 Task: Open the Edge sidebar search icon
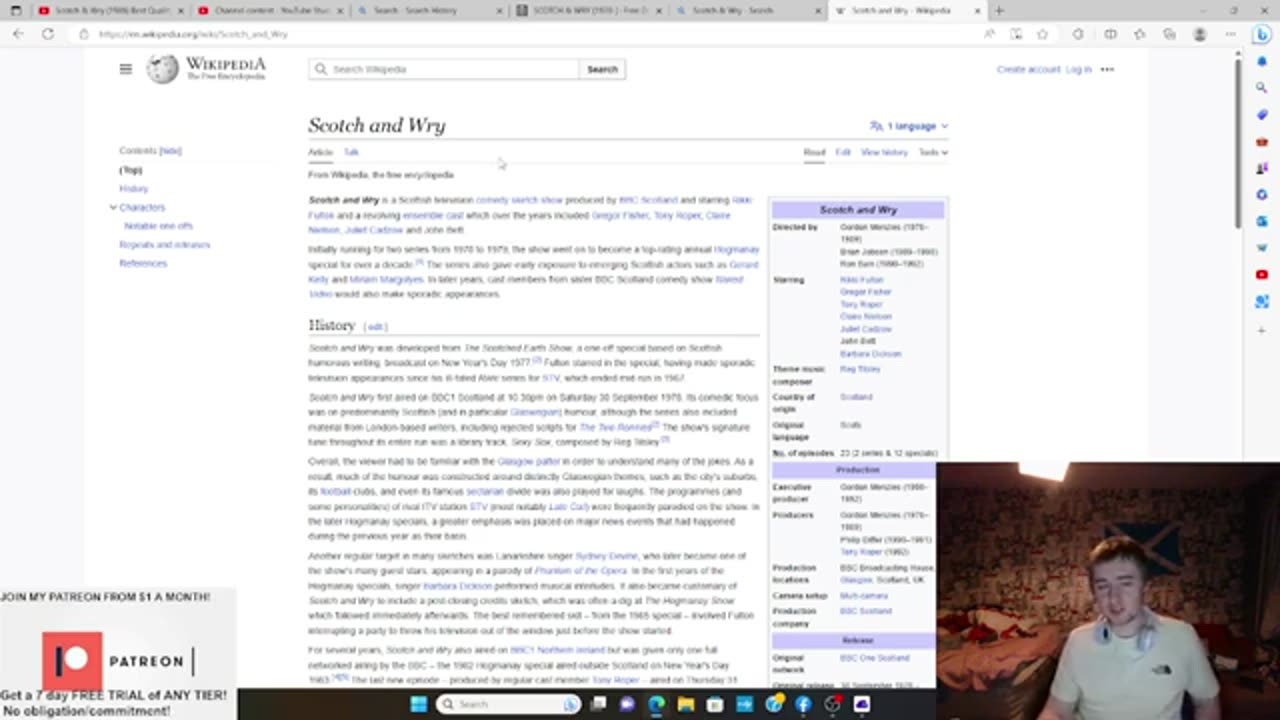pos(1262,88)
